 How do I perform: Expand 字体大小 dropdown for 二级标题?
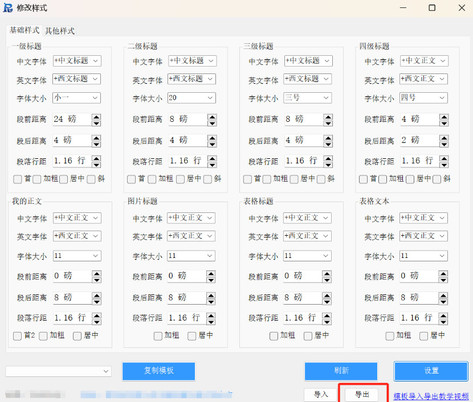pos(191,98)
